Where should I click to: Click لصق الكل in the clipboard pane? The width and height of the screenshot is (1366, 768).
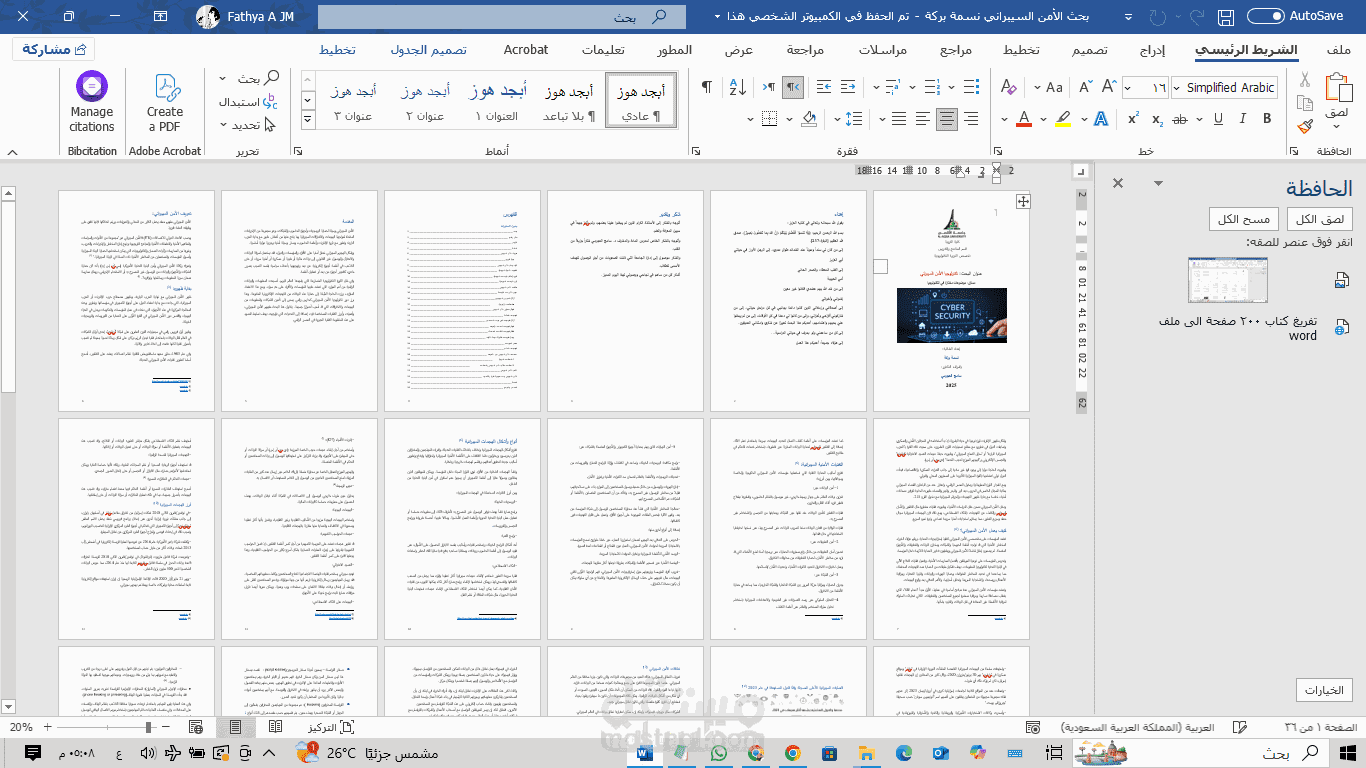coord(1321,220)
